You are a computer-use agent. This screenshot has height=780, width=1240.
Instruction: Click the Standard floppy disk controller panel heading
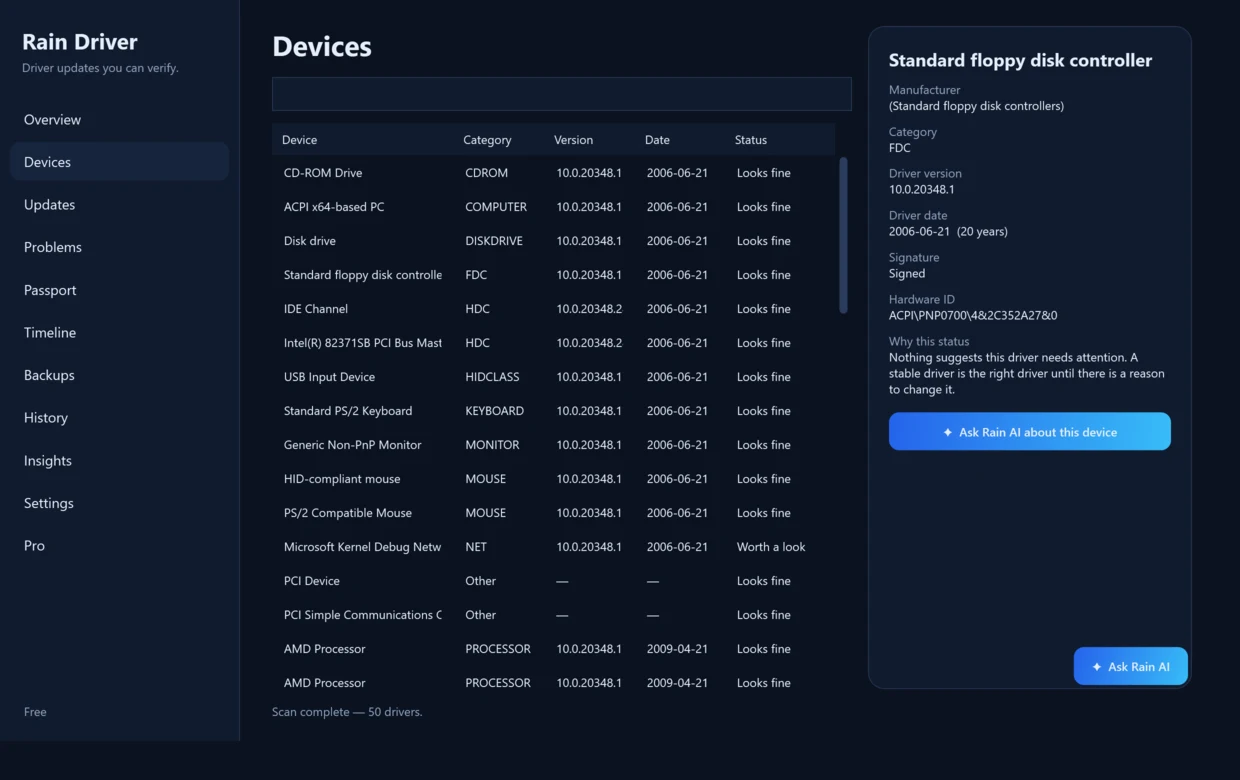[1020, 60]
